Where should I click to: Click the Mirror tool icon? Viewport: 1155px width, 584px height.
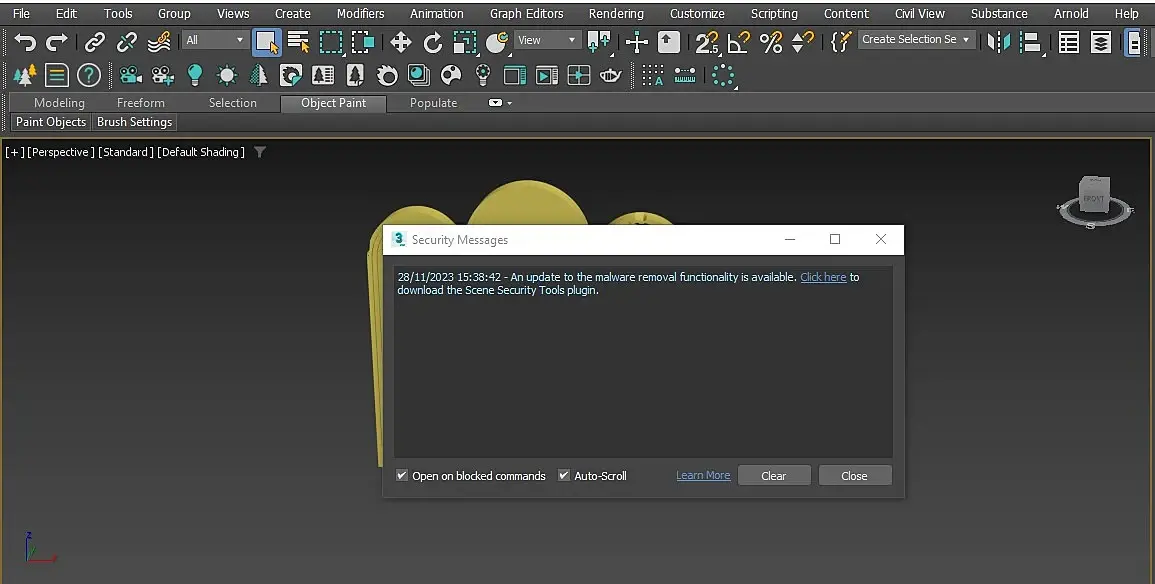tap(998, 42)
